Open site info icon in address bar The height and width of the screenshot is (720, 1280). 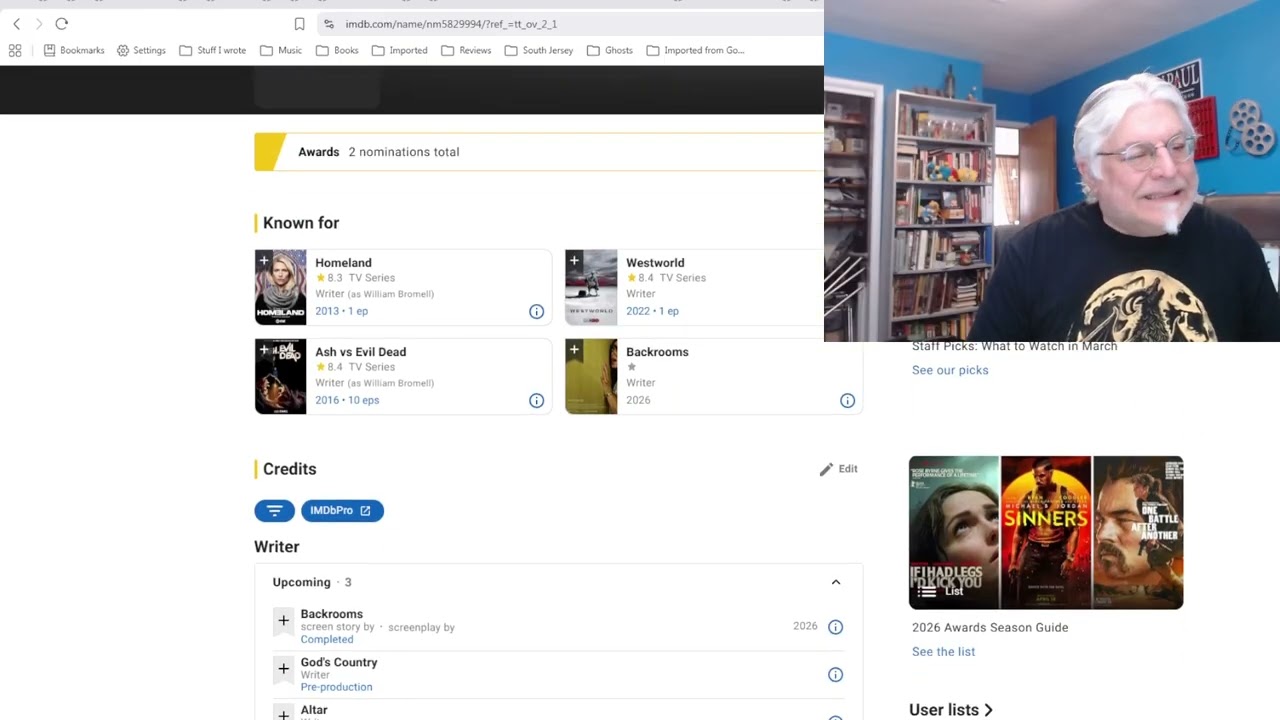329,24
